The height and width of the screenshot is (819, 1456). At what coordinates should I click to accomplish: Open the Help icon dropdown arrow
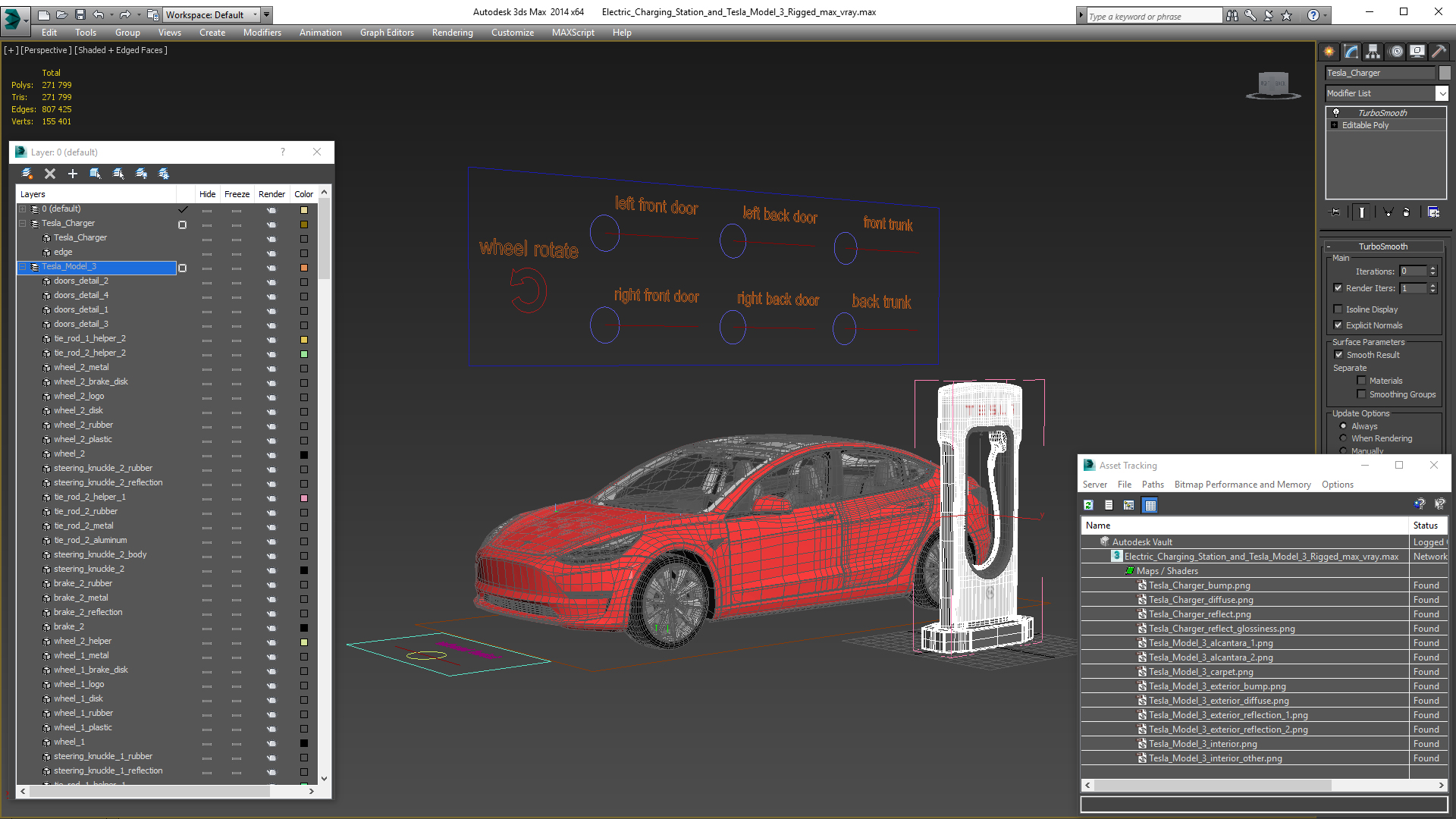tap(1326, 15)
